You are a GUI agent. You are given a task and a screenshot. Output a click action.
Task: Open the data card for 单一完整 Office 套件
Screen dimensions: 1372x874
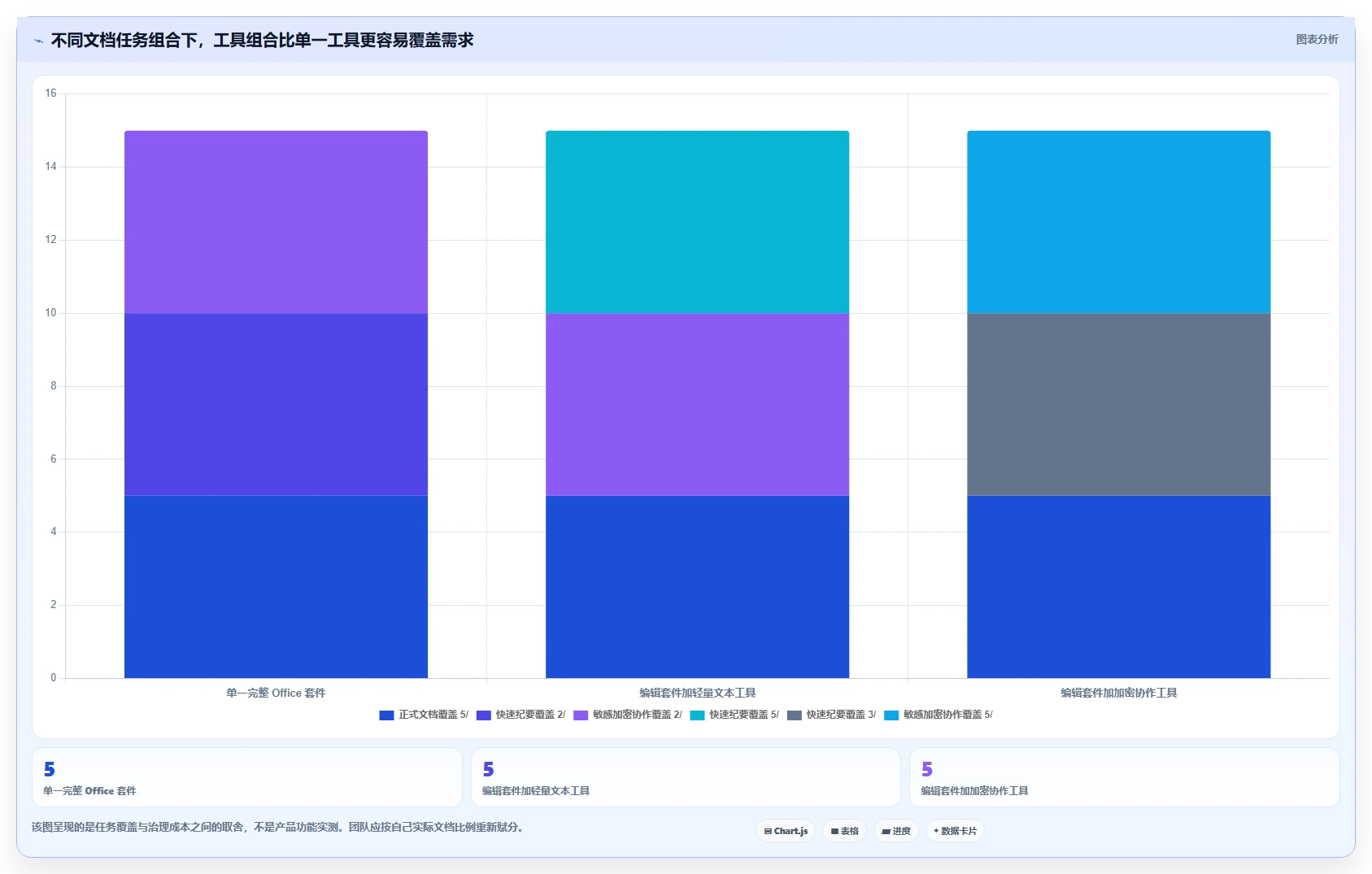click(247, 777)
